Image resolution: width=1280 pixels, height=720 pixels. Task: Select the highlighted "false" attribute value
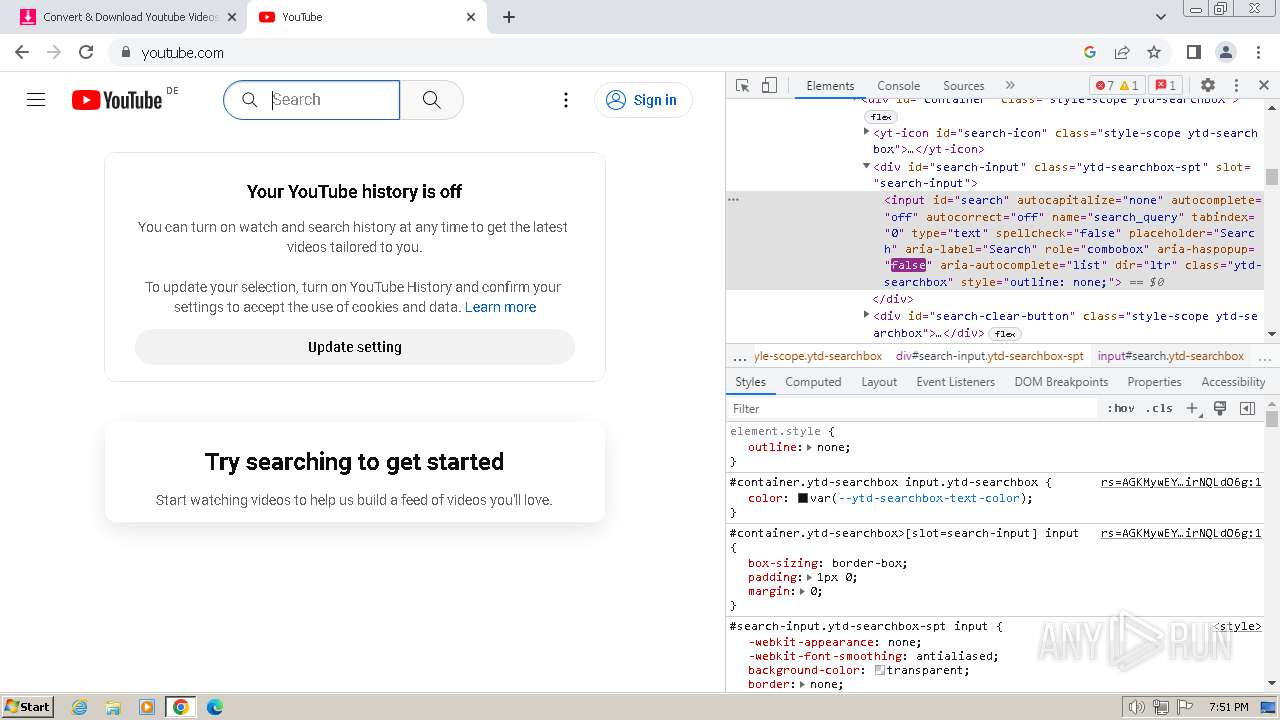pyautogui.click(x=908, y=265)
